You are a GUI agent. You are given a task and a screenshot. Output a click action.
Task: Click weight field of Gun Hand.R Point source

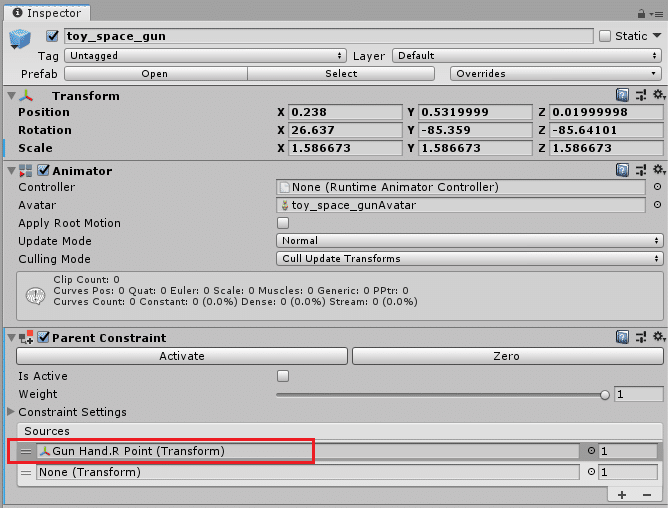(628, 451)
